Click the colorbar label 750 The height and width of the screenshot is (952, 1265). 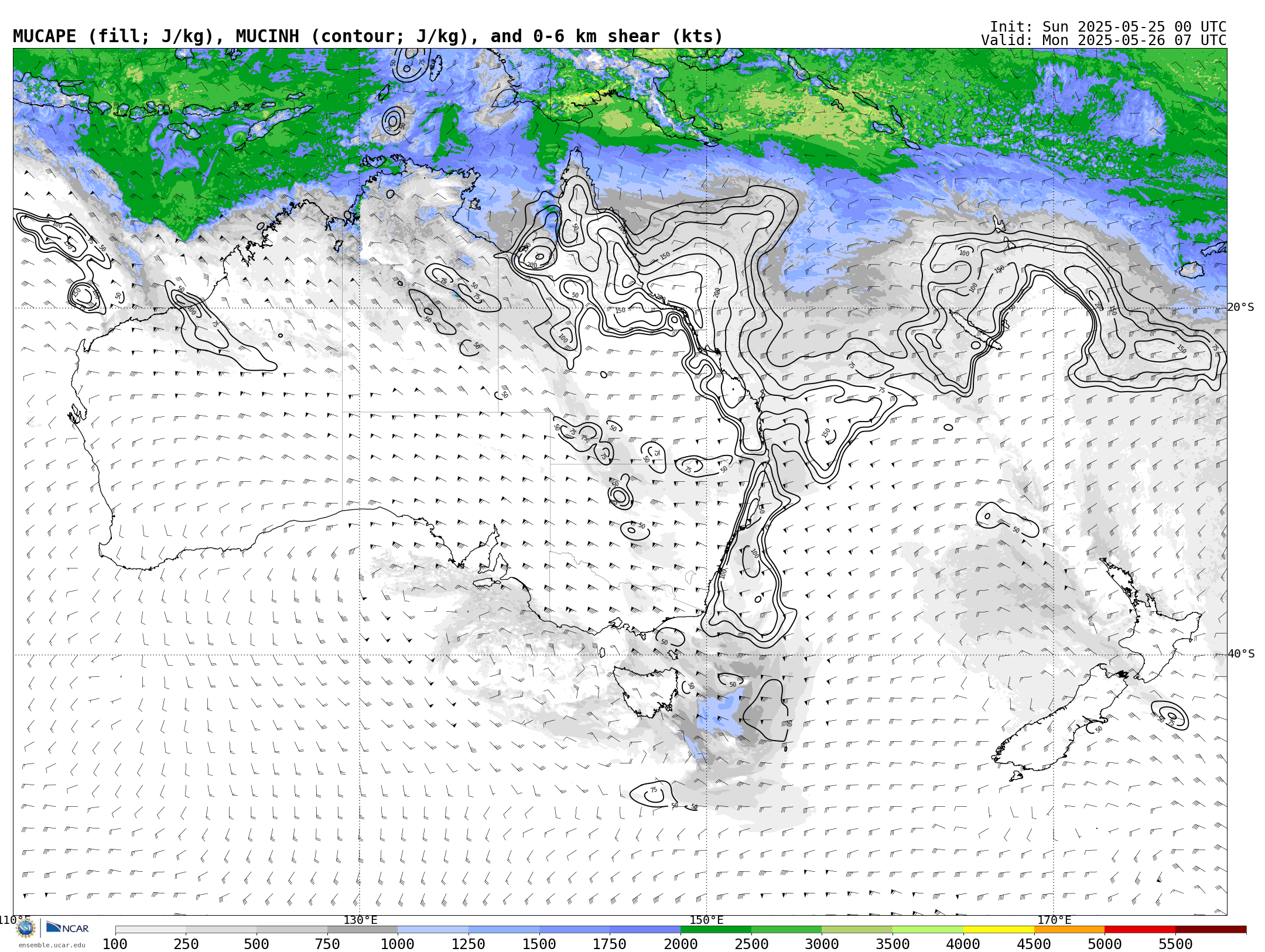(x=327, y=944)
